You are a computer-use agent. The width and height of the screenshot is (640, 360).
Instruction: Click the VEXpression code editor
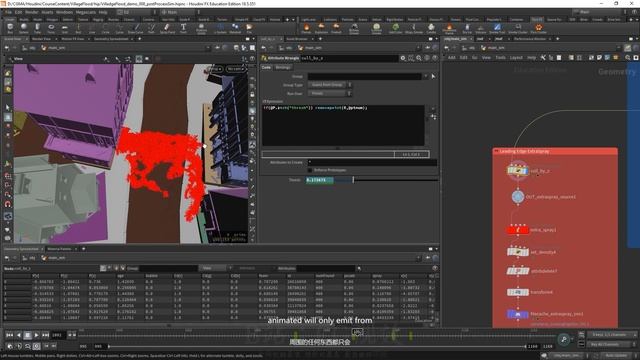(343, 125)
